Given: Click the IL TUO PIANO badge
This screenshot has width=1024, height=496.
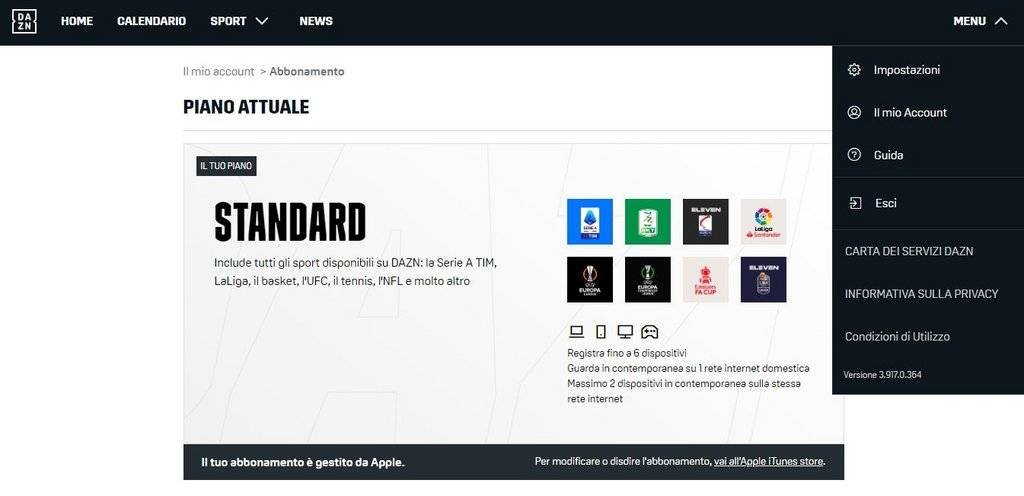Looking at the screenshot, I should pyautogui.click(x=226, y=166).
